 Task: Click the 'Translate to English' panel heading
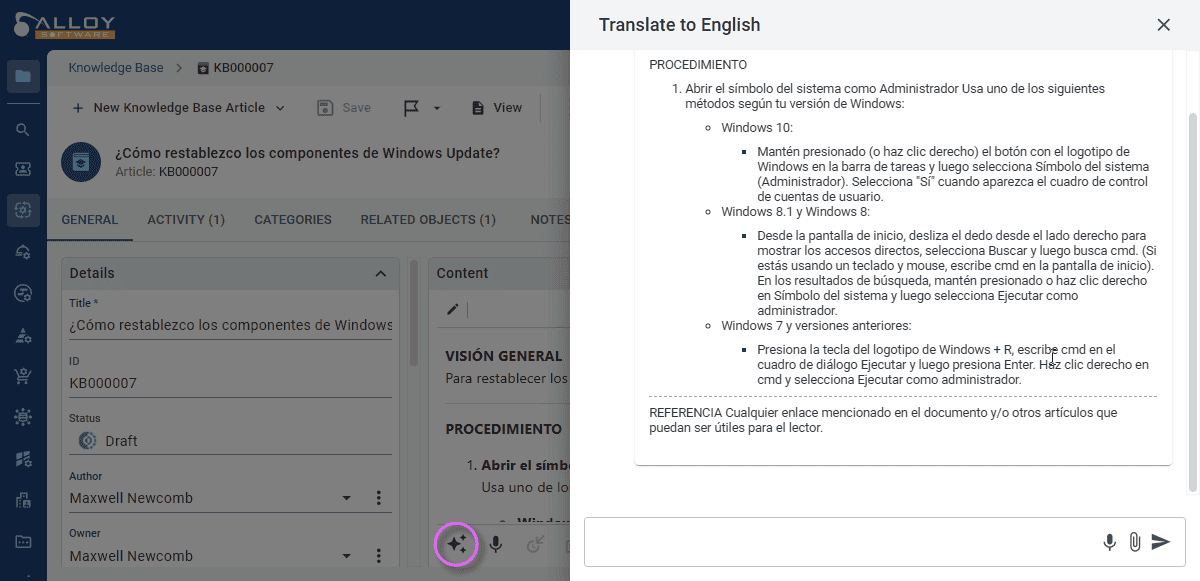click(x=680, y=25)
